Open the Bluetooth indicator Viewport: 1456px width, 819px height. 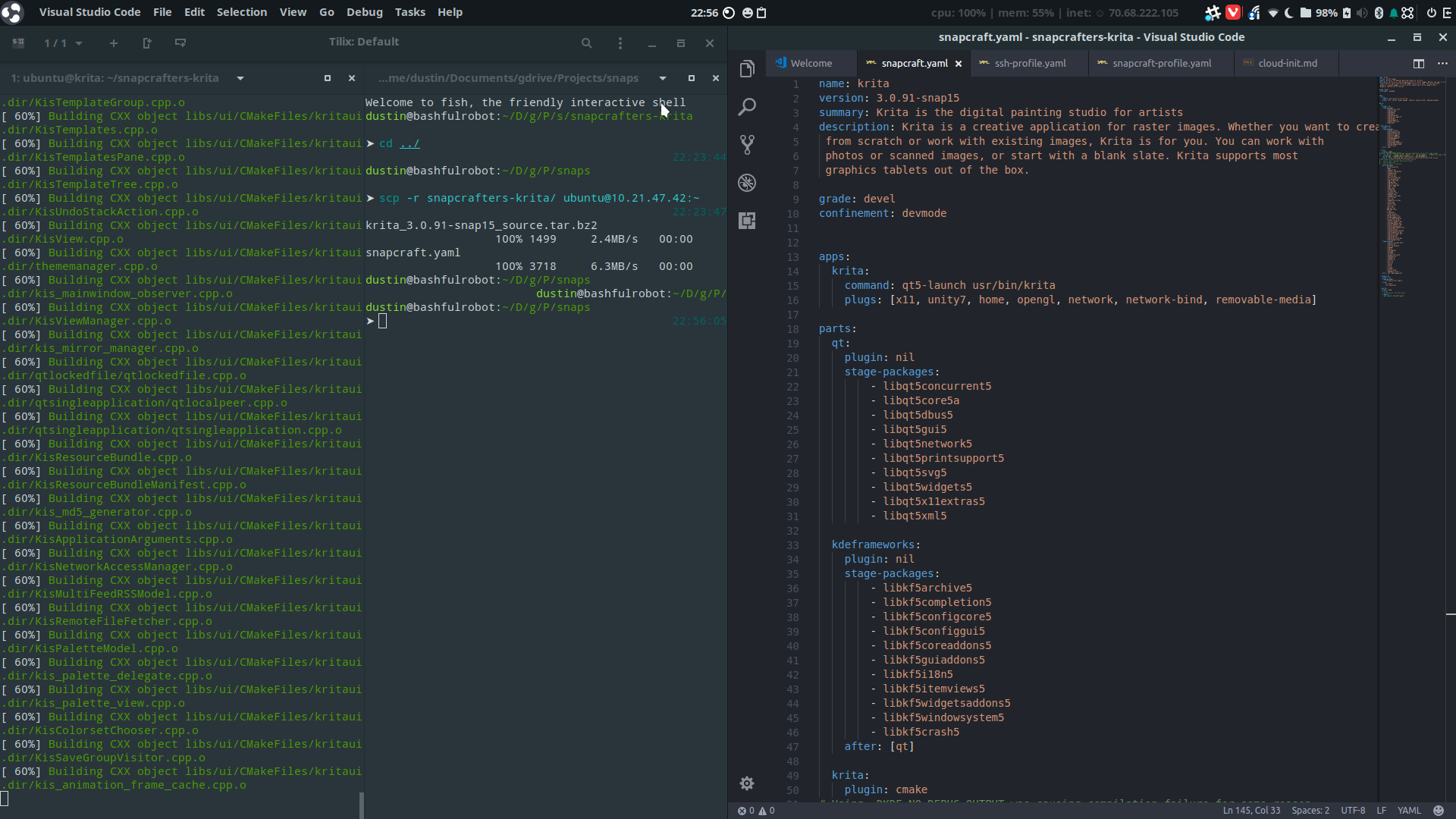click(1379, 12)
